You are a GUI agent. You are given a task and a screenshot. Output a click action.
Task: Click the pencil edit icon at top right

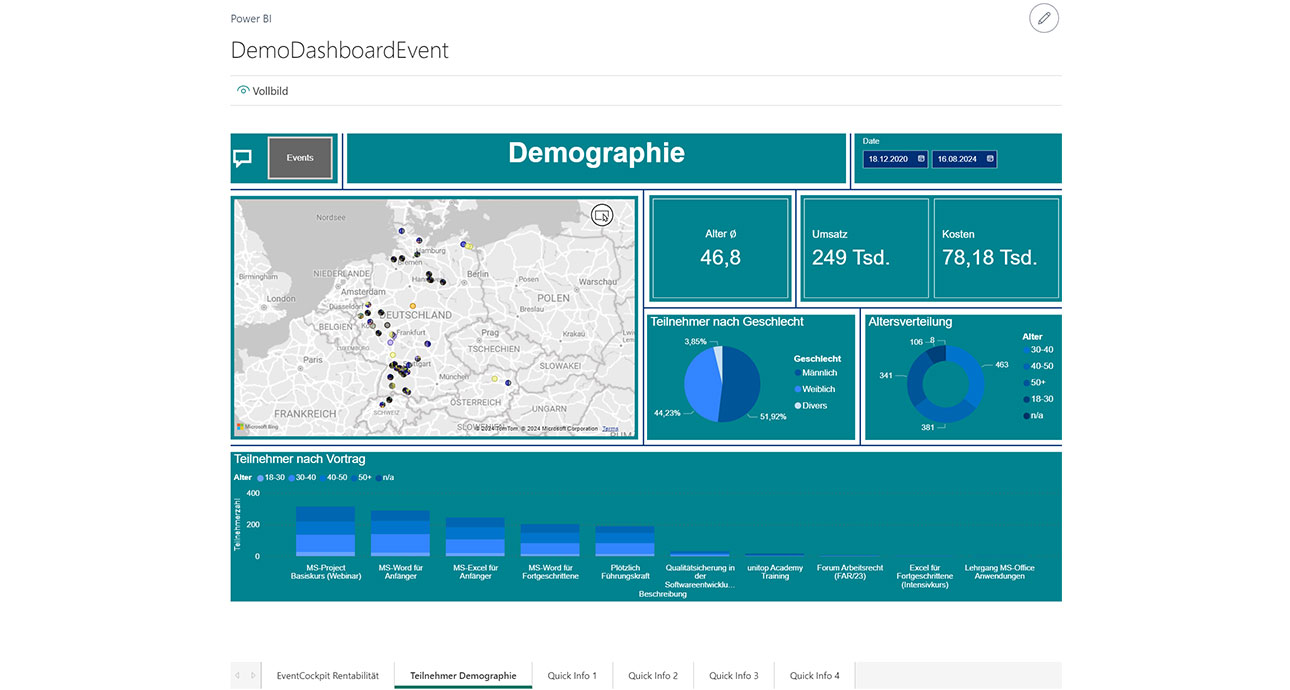(x=1043, y=18)
